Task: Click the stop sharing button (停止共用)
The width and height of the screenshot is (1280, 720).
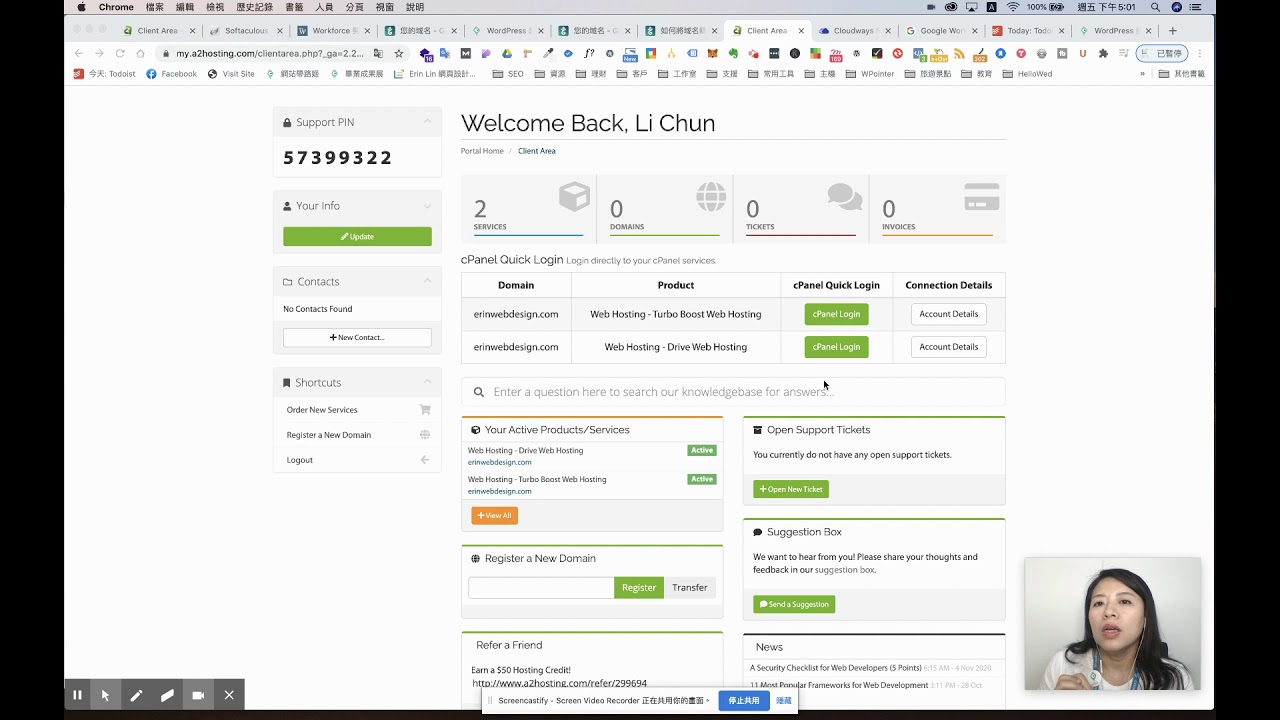Action: [743, 701]
